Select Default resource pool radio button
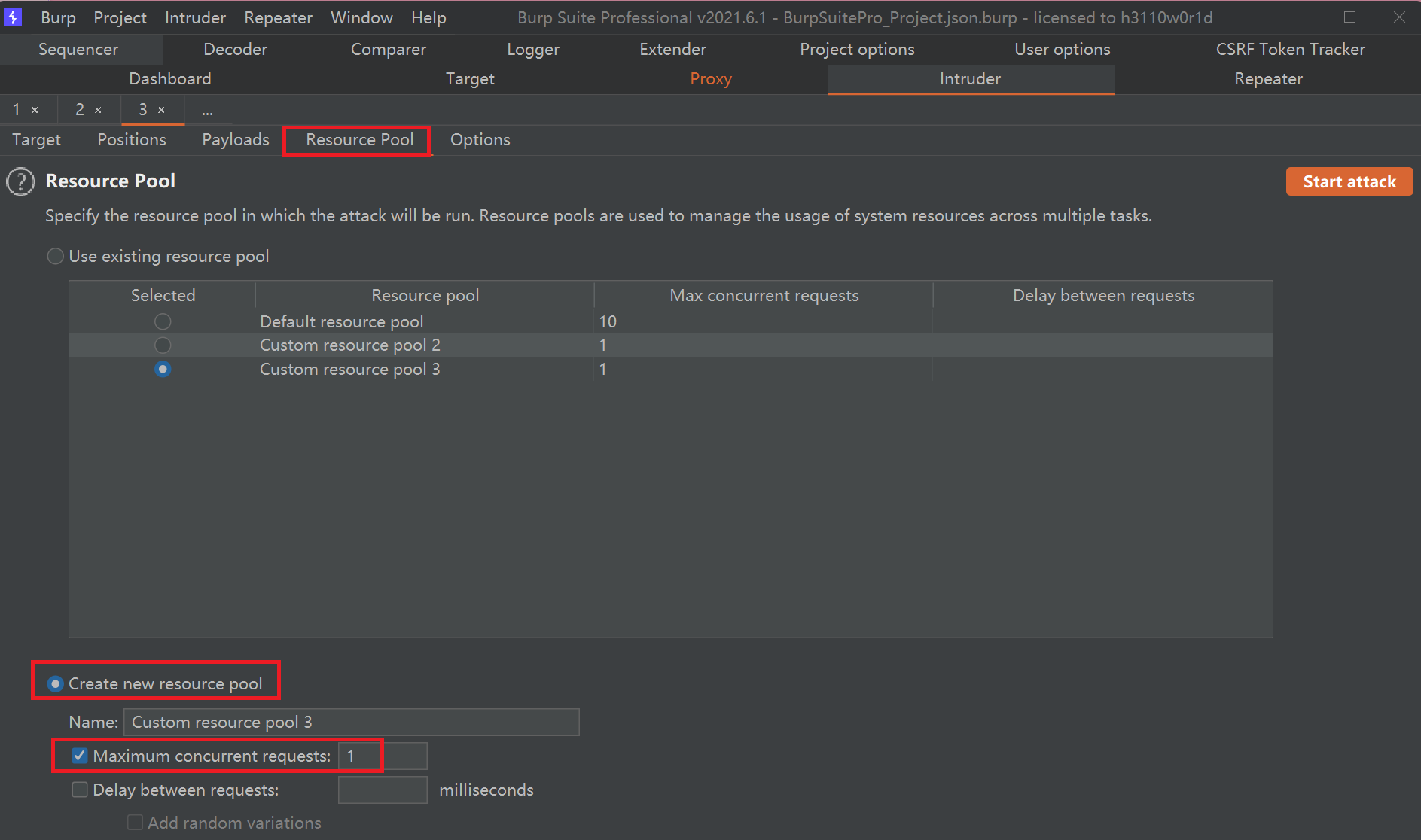Image resolution: width=1421 pixels, height=840 pixels. coord(163,322)
